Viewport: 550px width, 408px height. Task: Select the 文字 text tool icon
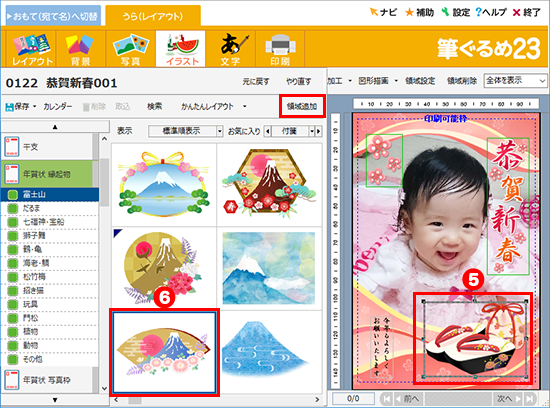230,49
